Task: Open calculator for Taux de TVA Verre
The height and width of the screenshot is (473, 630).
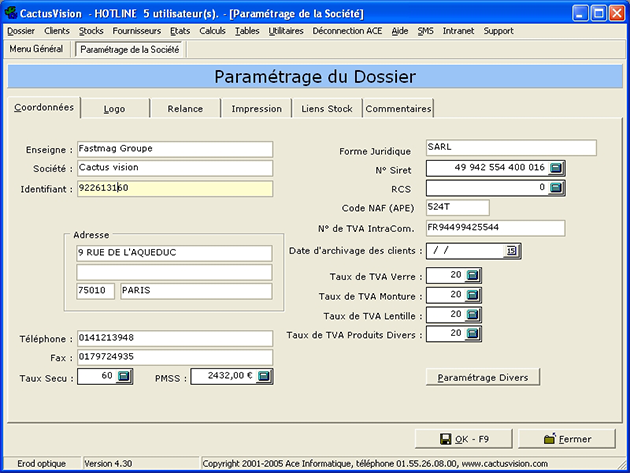Action: coord(474,276)
